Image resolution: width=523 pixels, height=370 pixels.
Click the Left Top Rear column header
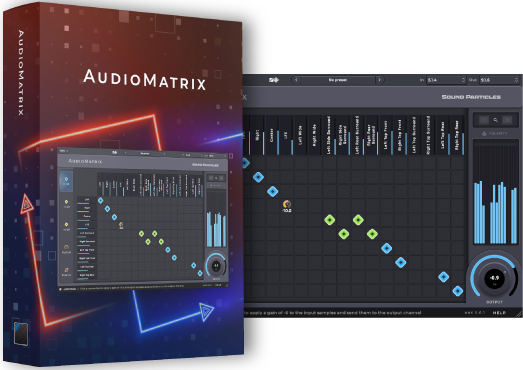[443, 135]
